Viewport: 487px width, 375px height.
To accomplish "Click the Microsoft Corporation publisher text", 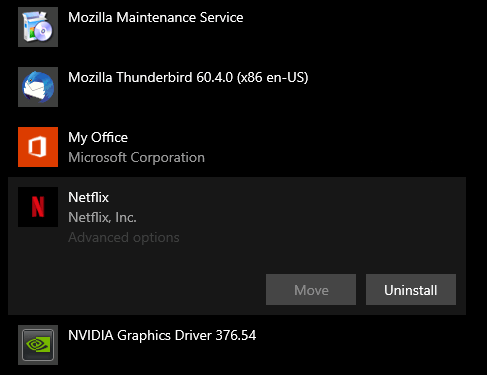I will point(136,157).
